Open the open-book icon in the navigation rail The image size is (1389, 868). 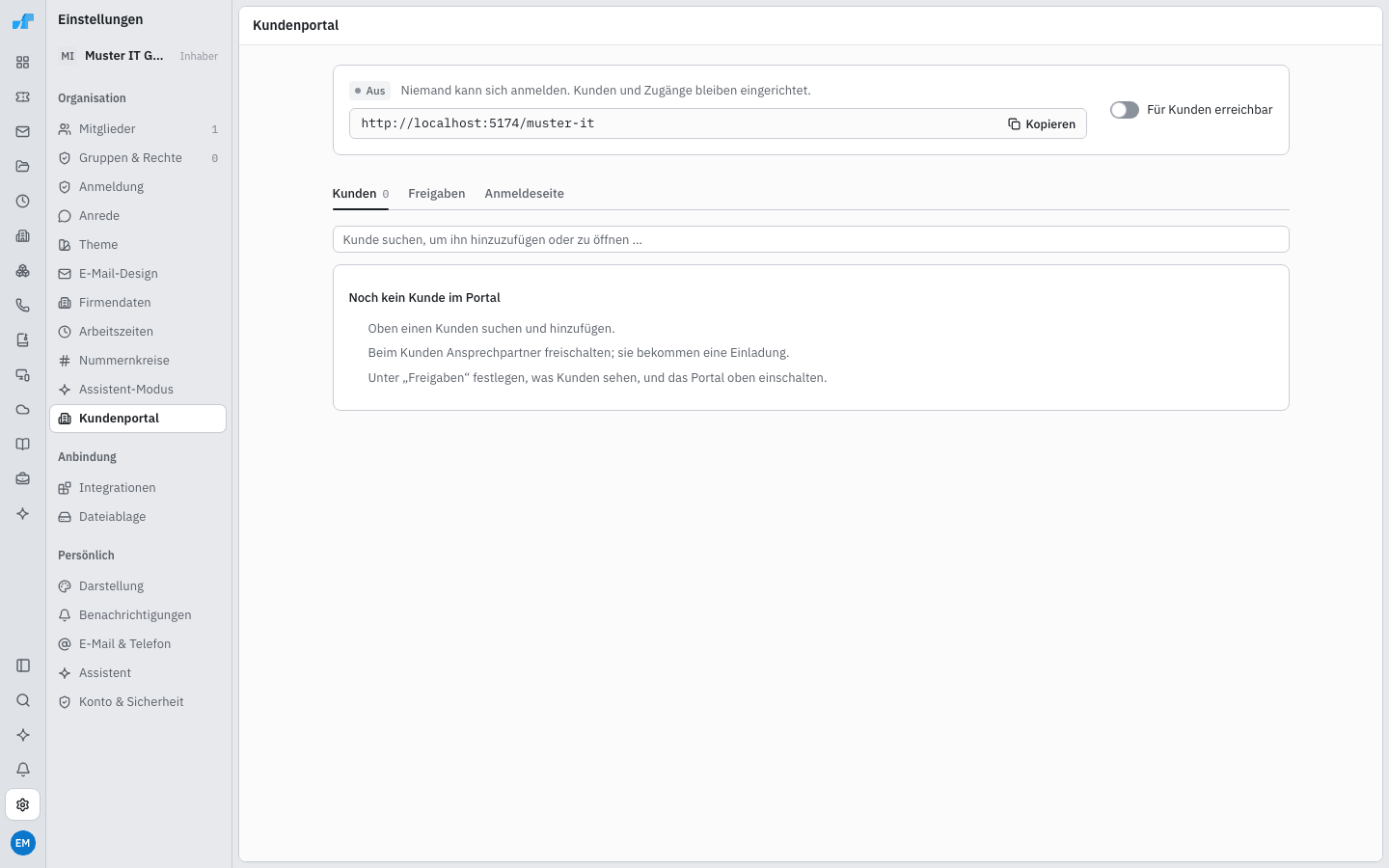pos(23,445)
